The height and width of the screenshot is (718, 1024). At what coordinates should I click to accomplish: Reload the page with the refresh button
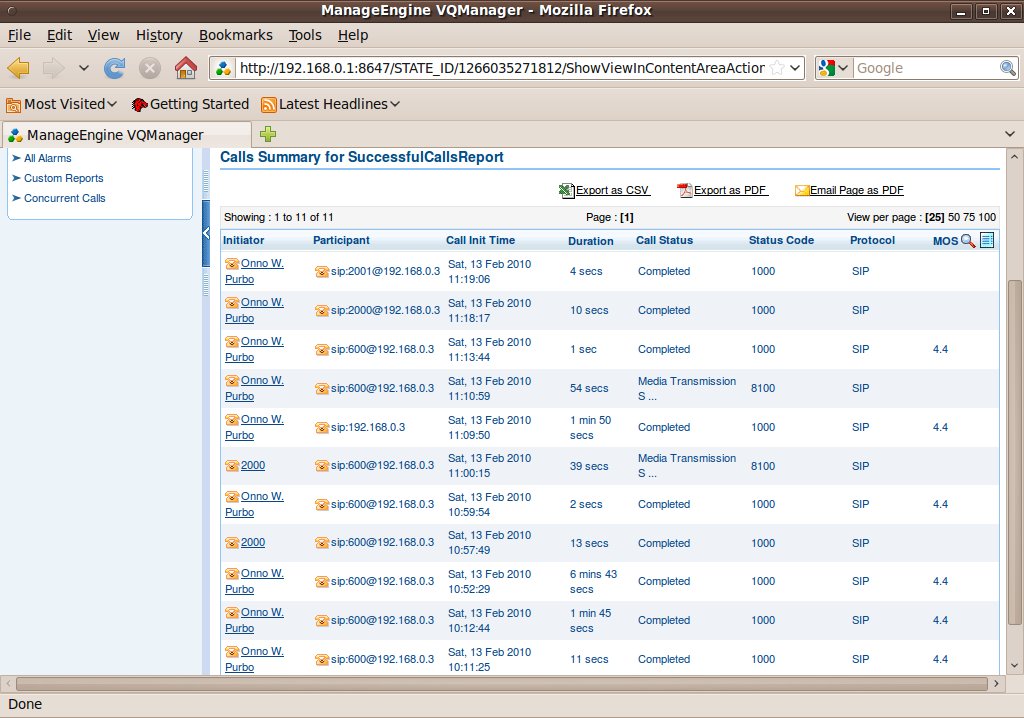[115, 68]
